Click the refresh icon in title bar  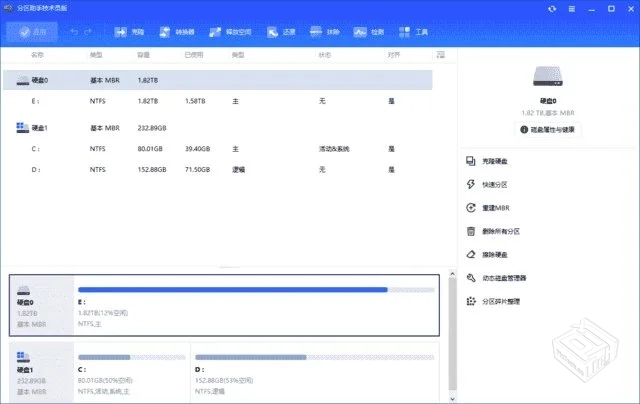click(552, 9)
